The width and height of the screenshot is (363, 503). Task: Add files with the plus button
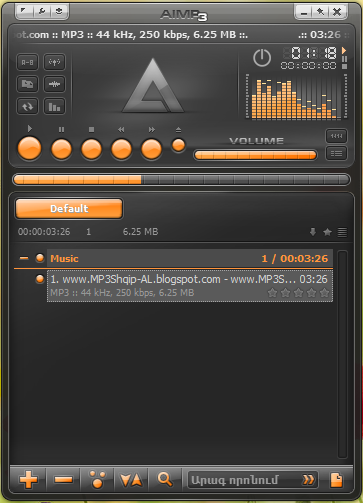(28, 480)
